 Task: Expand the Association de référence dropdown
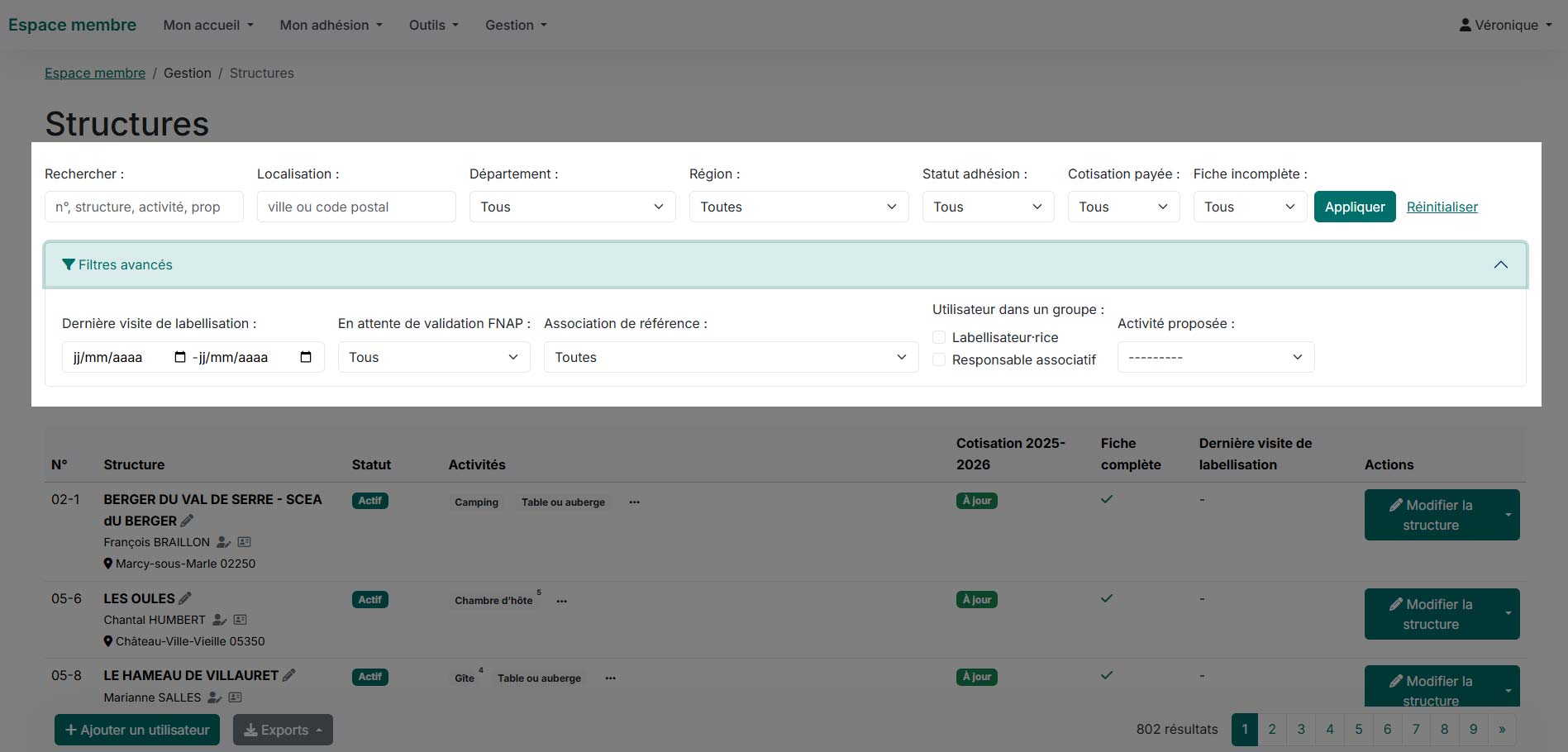[731, 357]
